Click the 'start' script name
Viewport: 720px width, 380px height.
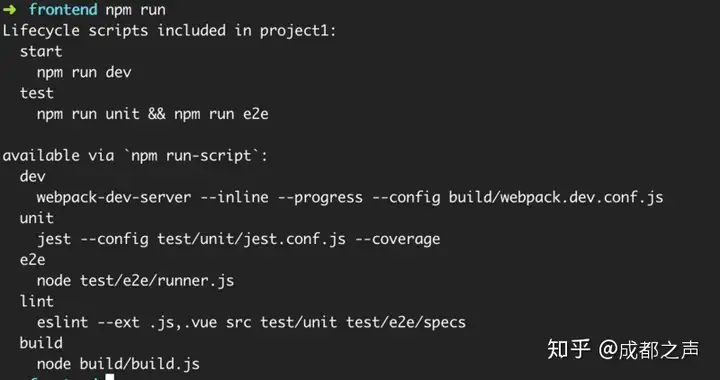[x=41, y=51]
